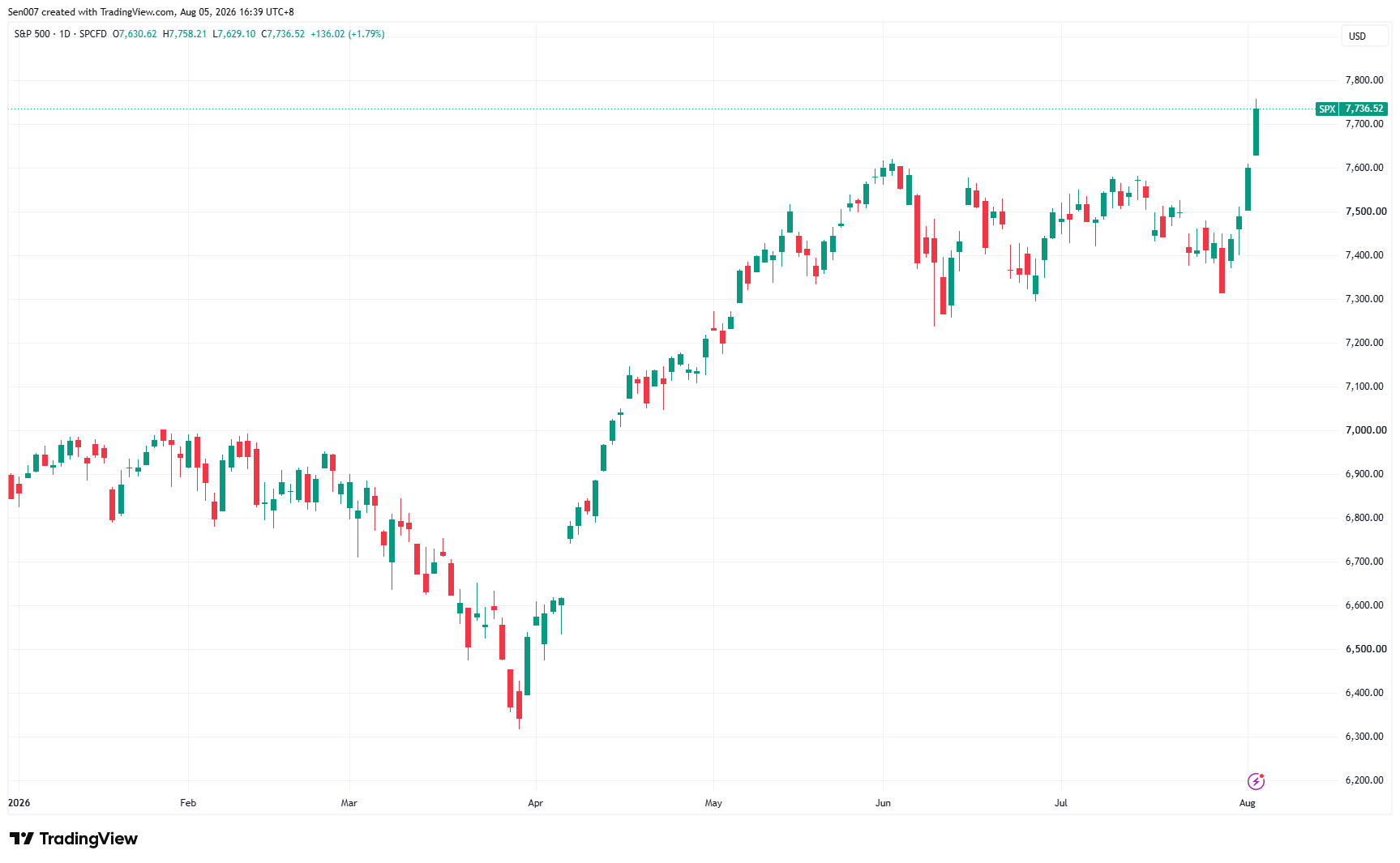Select the Apr label on time axis
The width and height of the screenshot is (1400, 863).
(x=535, y=803)
